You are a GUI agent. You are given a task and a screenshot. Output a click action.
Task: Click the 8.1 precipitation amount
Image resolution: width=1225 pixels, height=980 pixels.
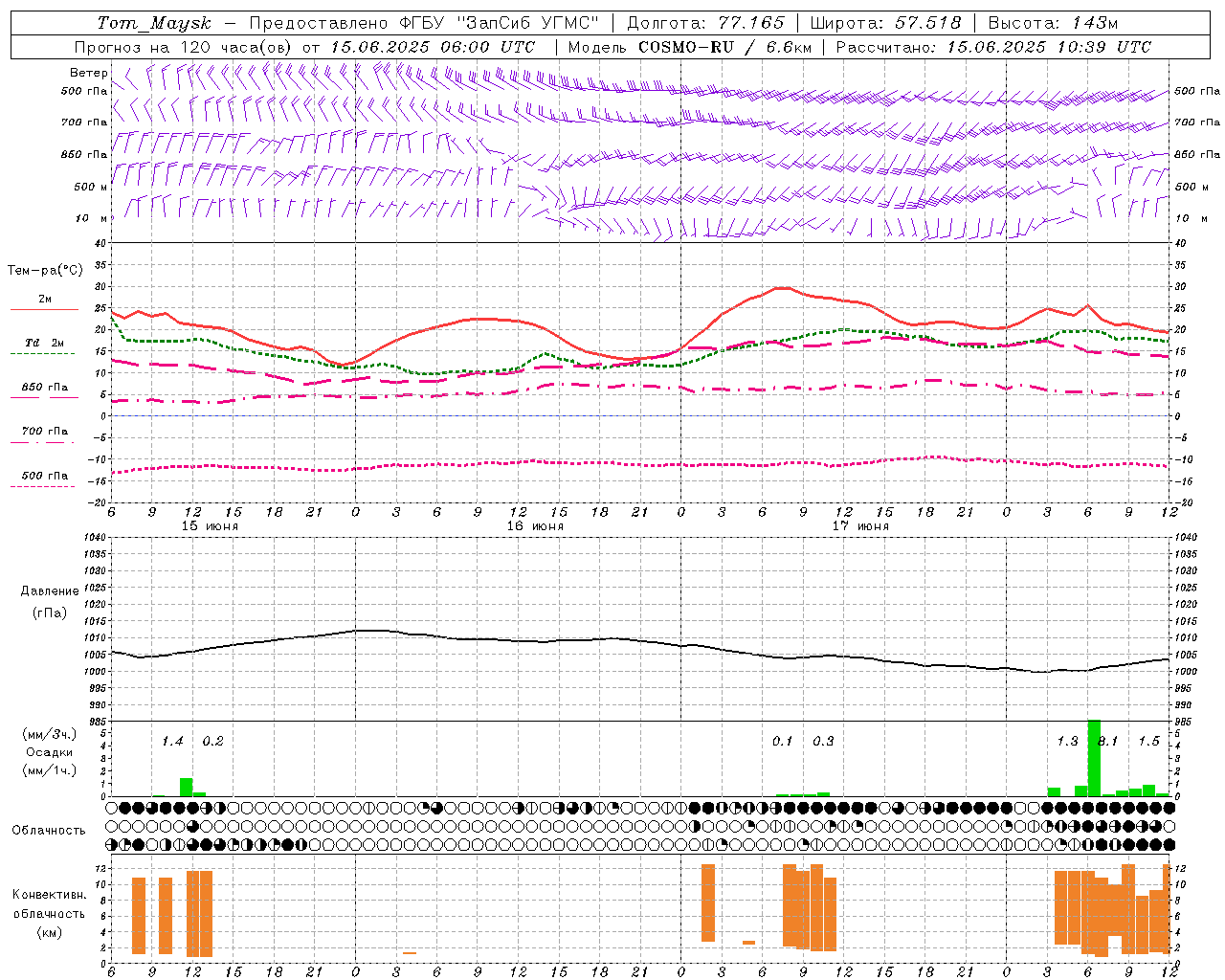click(x=1108, y=741)
